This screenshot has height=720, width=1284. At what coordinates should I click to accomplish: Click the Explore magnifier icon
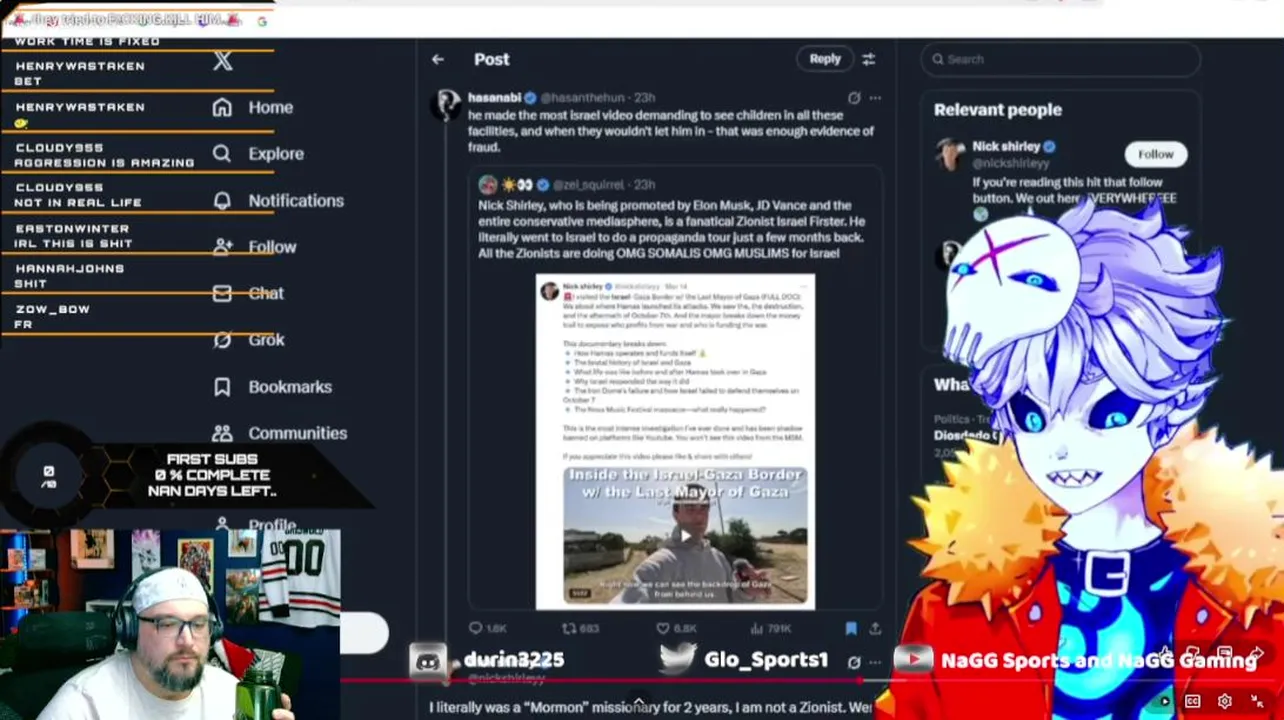[x=222, y=153]
